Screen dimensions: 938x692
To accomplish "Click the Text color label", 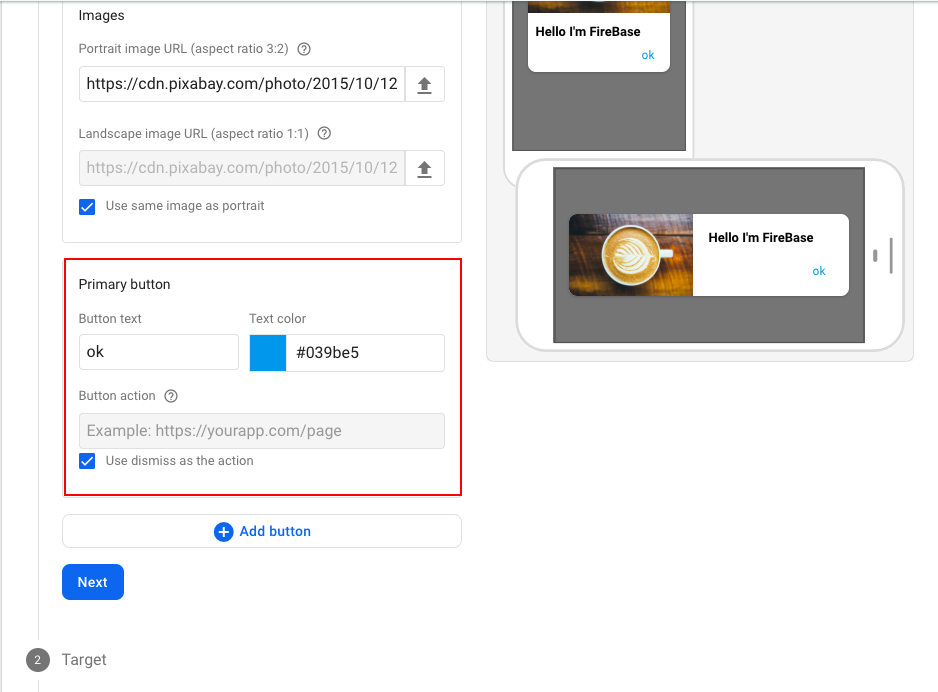I will pyautogui.click(x=278, y=319).
